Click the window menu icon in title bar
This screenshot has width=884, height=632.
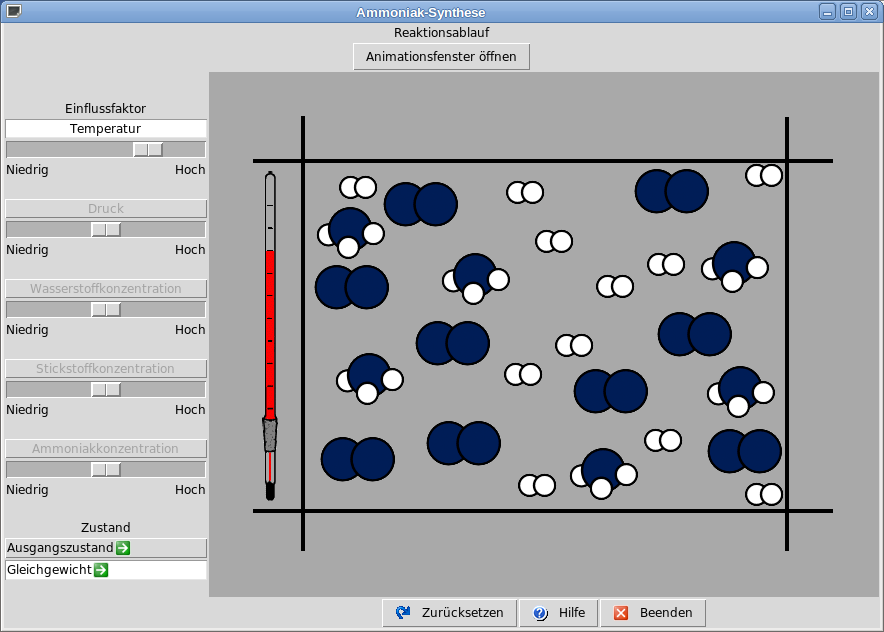pos(13,12)
